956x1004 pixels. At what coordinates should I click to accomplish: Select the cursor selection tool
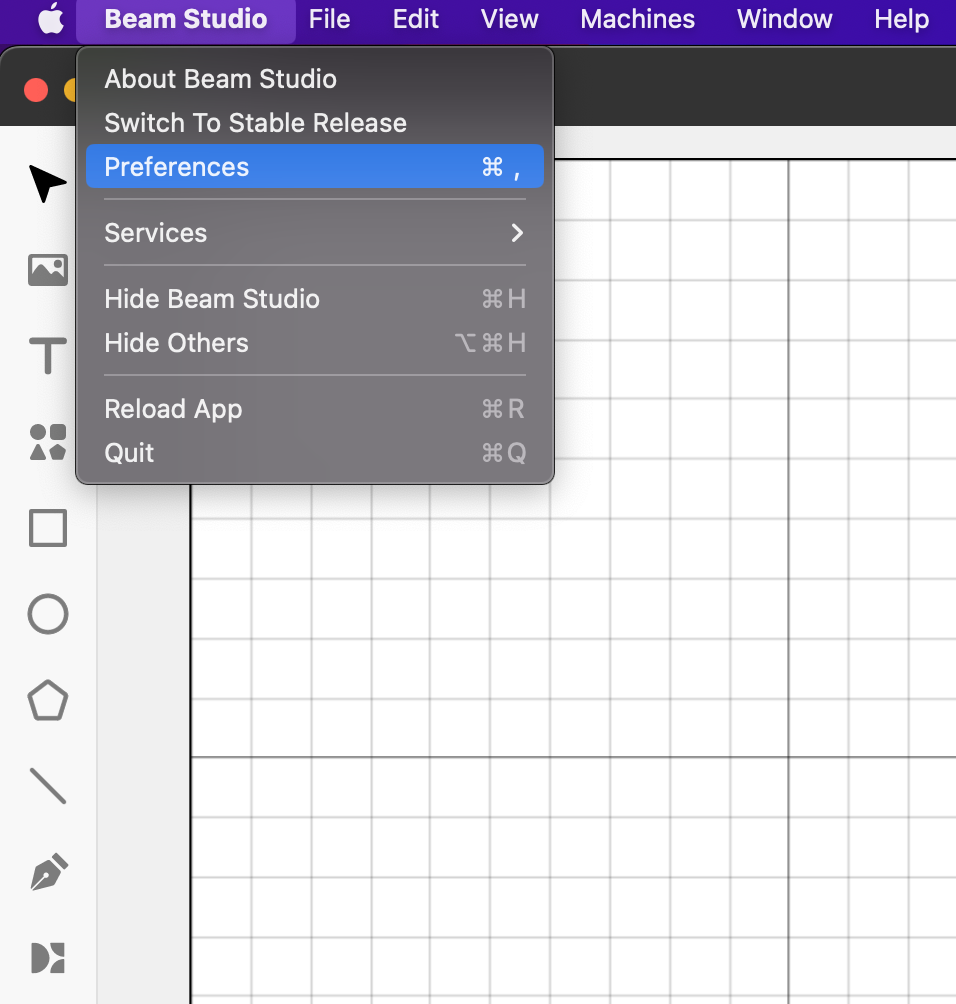coord(47,183)
